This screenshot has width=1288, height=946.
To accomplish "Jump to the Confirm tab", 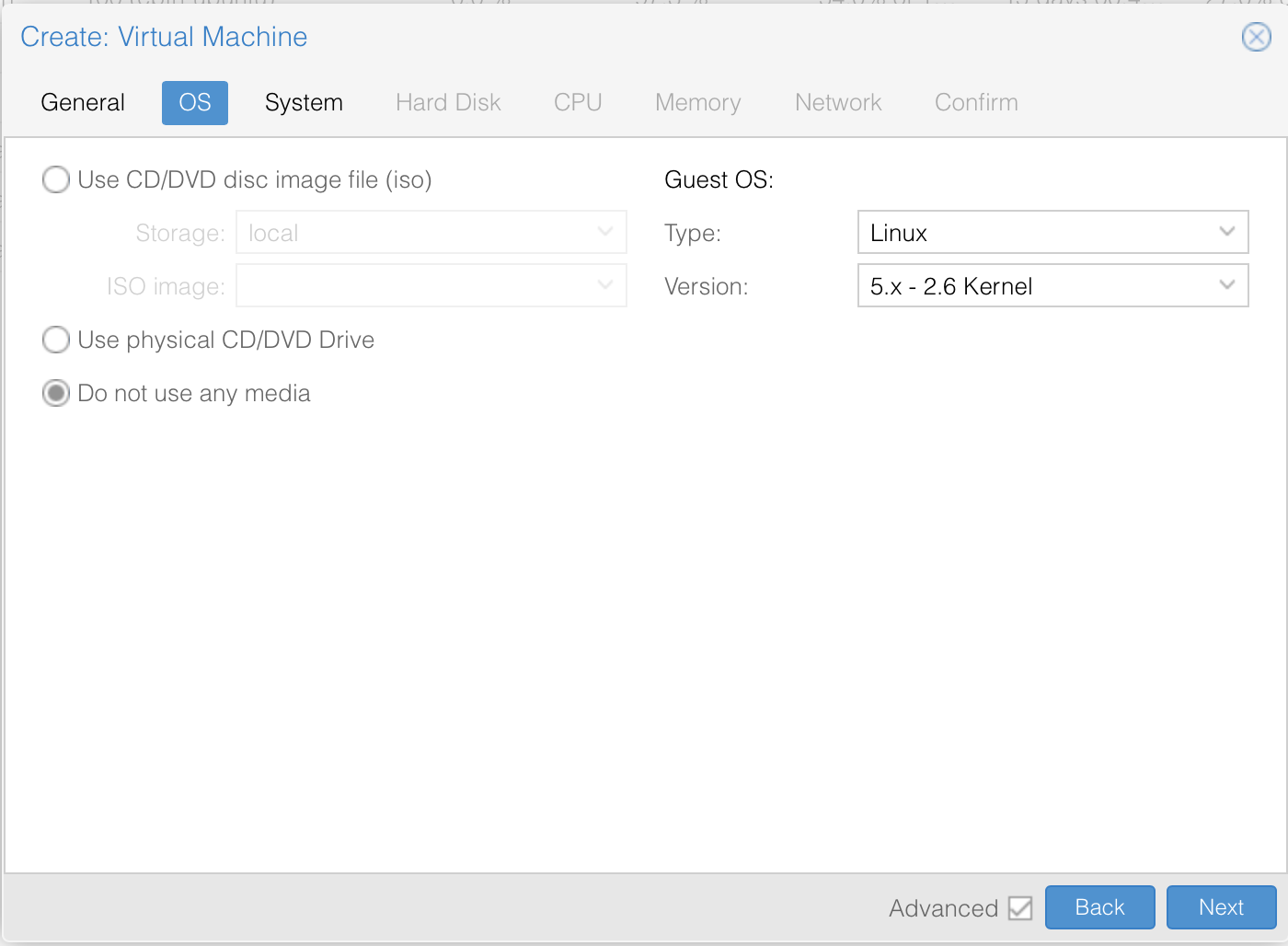I will pos(976,102).
